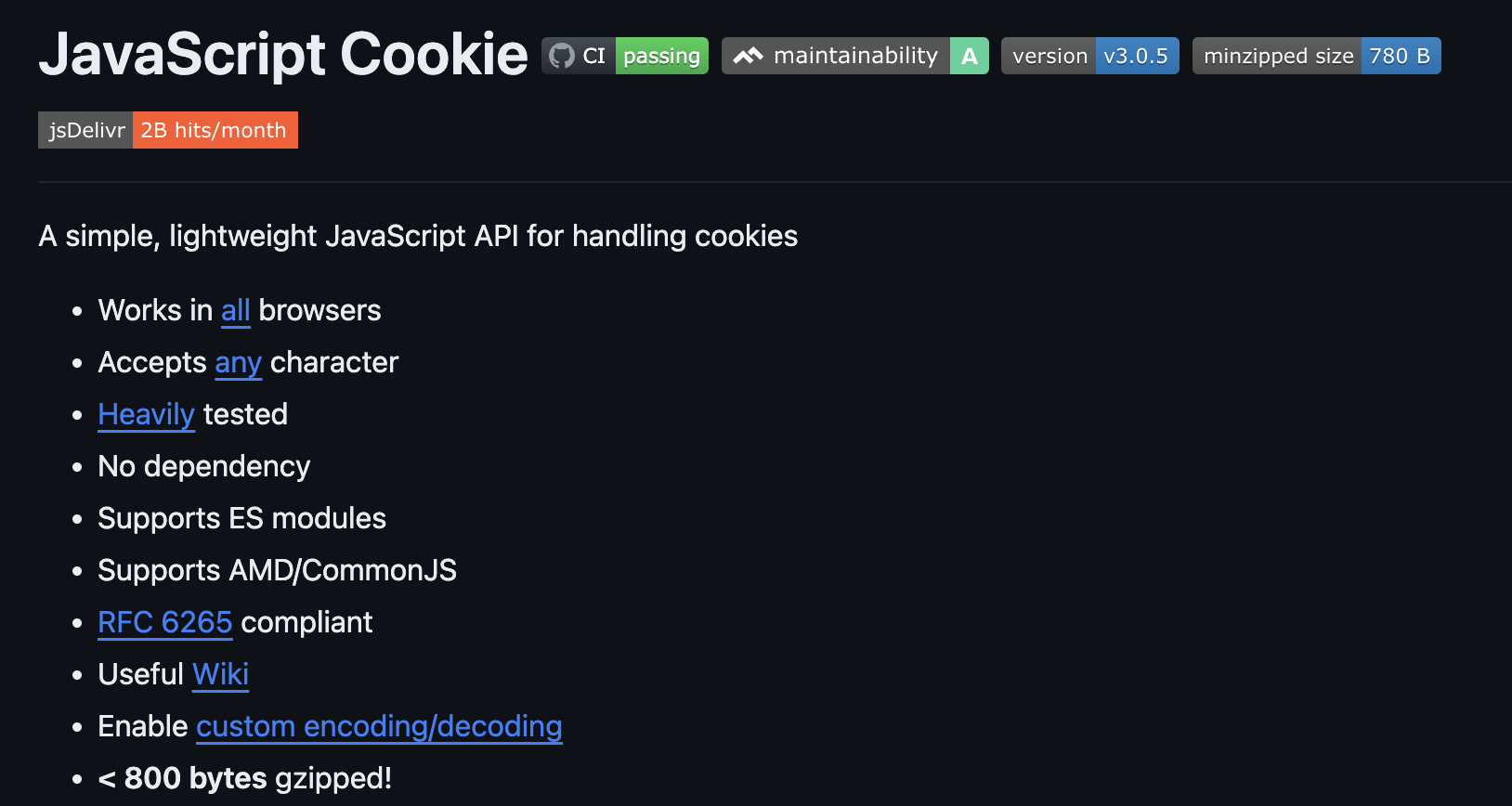
Task: Open the "any" character link
Action: pos(238,362)
